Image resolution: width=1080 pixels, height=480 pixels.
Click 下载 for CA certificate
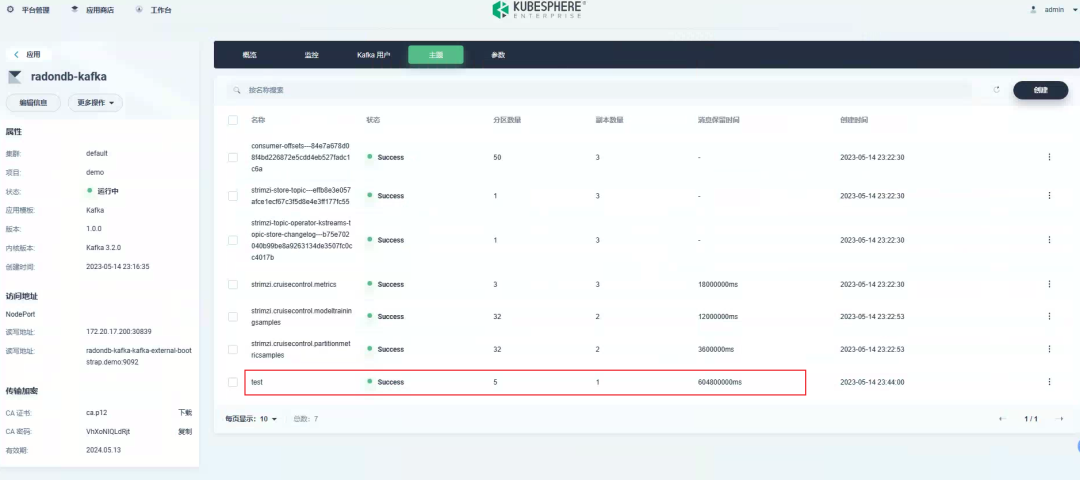185,413
